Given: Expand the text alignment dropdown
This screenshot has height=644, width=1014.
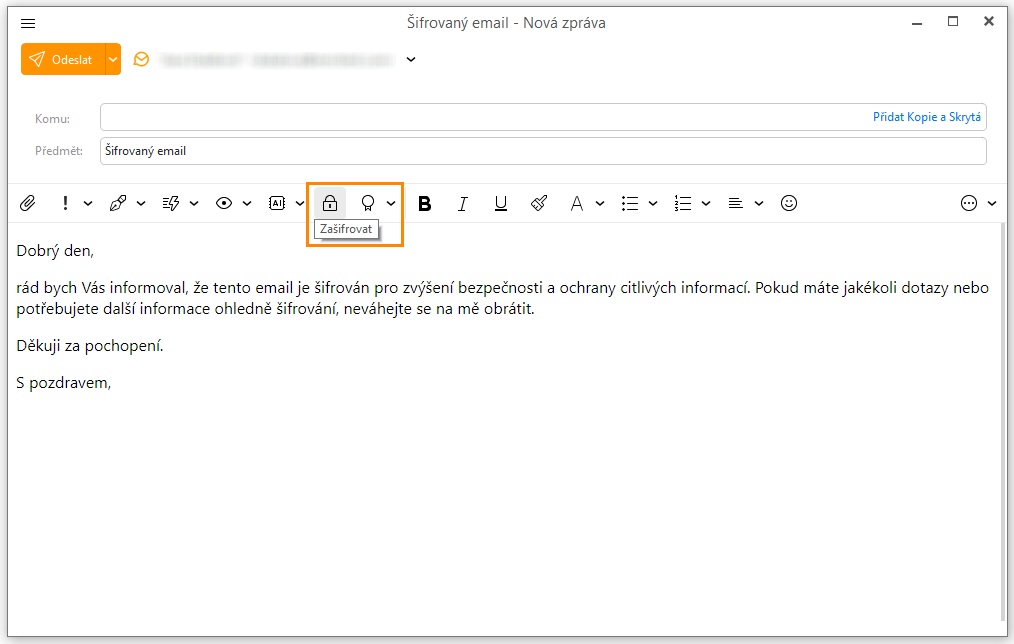Looking at the screenshot, I should 759,203.
